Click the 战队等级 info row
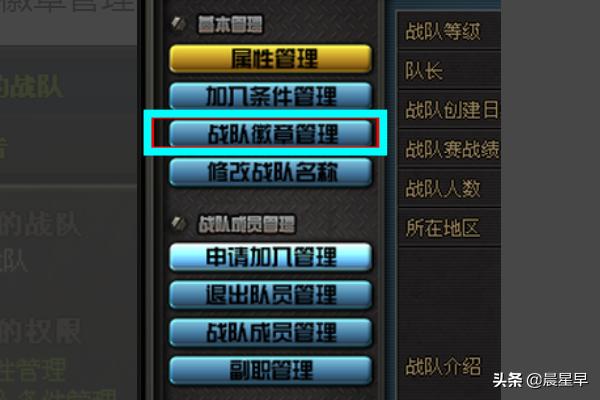The width and height of the screenshot is (600, 400). 449,31
